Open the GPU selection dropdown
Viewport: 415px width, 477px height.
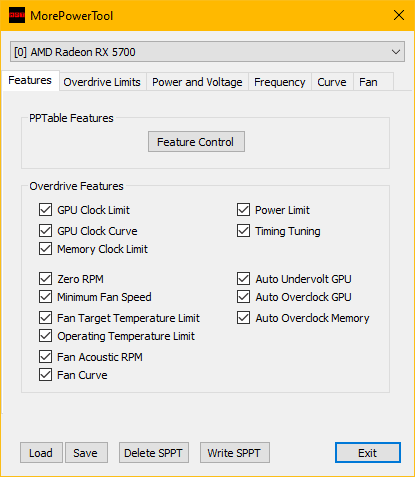tap(207, 52)
